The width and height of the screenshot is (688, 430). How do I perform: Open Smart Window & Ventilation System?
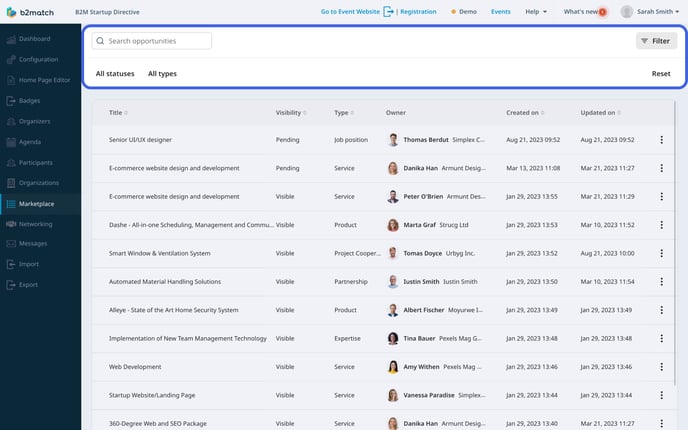click(159, 253)
